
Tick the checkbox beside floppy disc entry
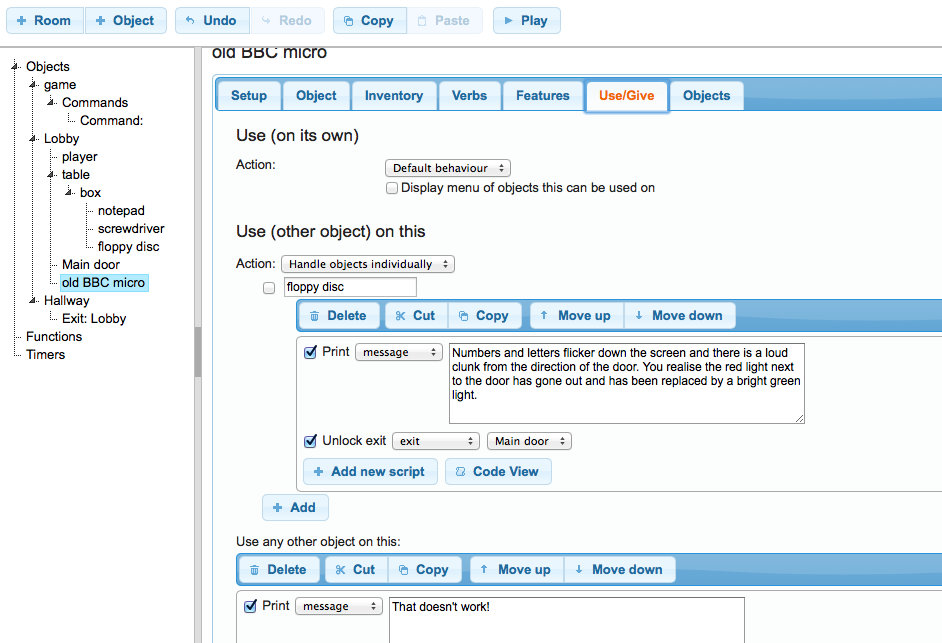coord(268,288)
